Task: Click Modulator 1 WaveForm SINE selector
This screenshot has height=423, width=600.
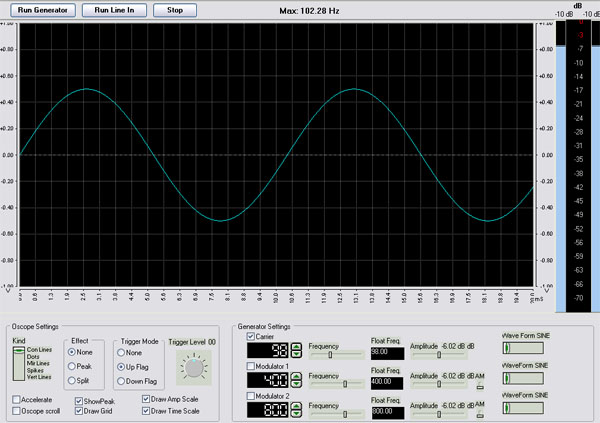Action: pos(523,378)
